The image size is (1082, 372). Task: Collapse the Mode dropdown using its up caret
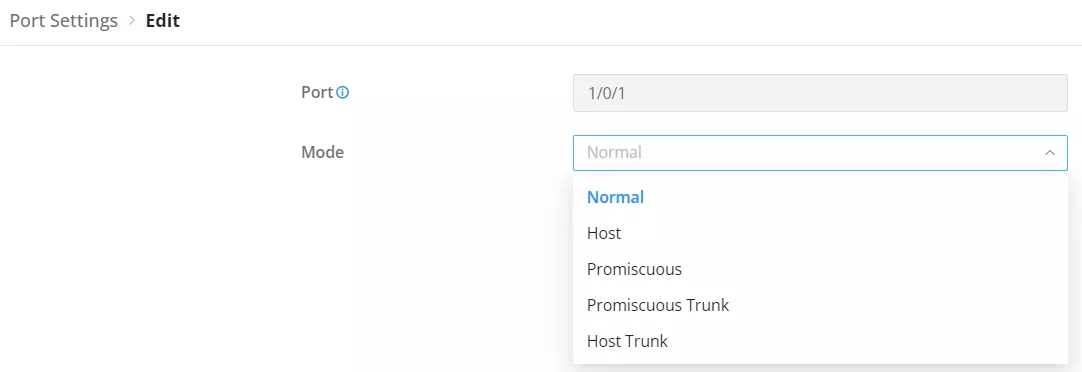pyautogui.click(x=1050, y=153)
